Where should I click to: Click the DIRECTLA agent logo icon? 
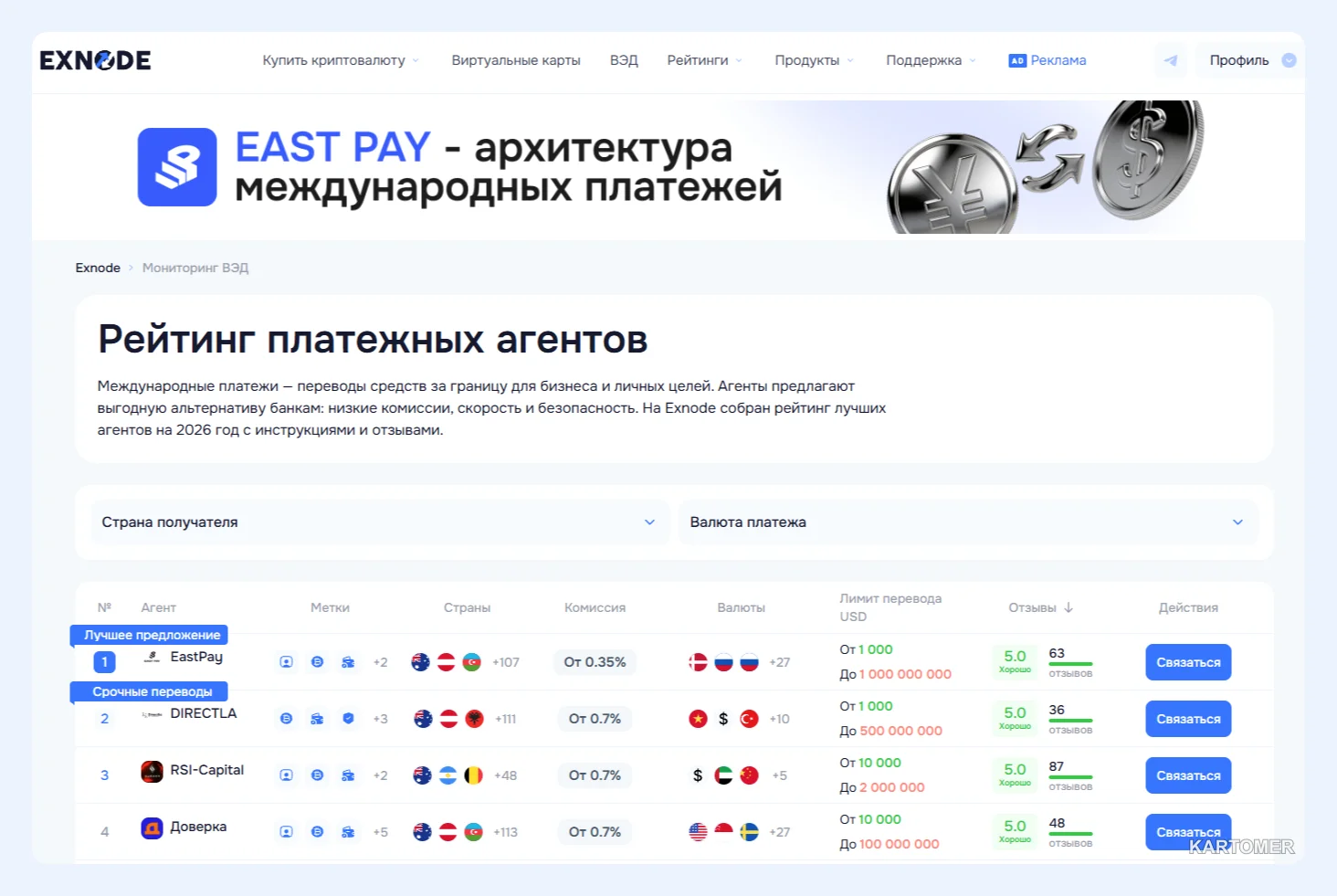[x=152, y=714]
